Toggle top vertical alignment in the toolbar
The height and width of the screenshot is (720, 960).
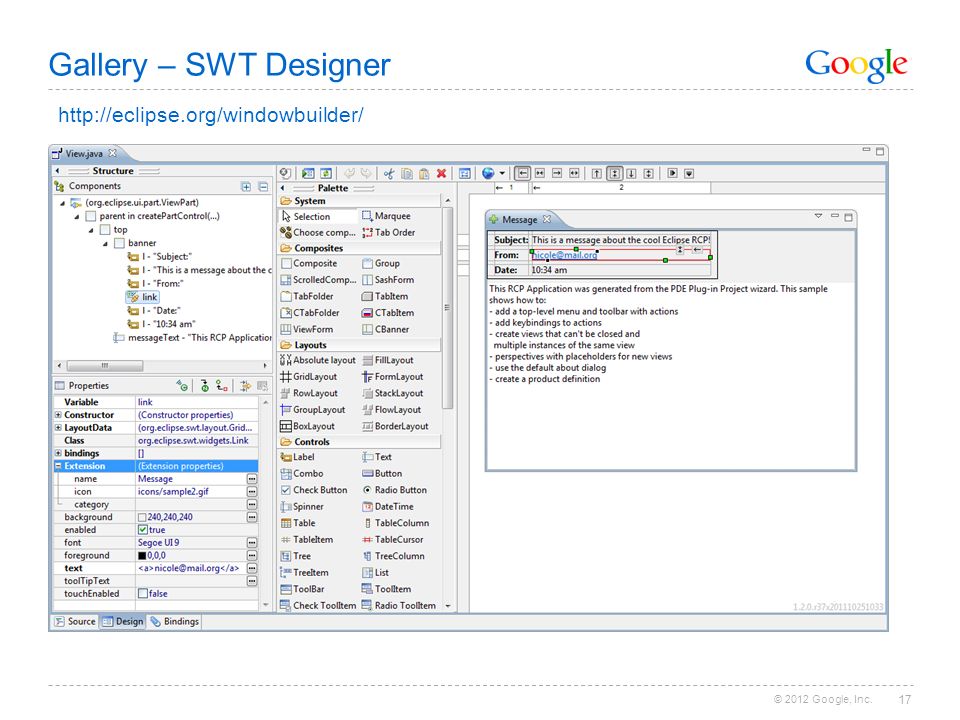click(597, 174)
